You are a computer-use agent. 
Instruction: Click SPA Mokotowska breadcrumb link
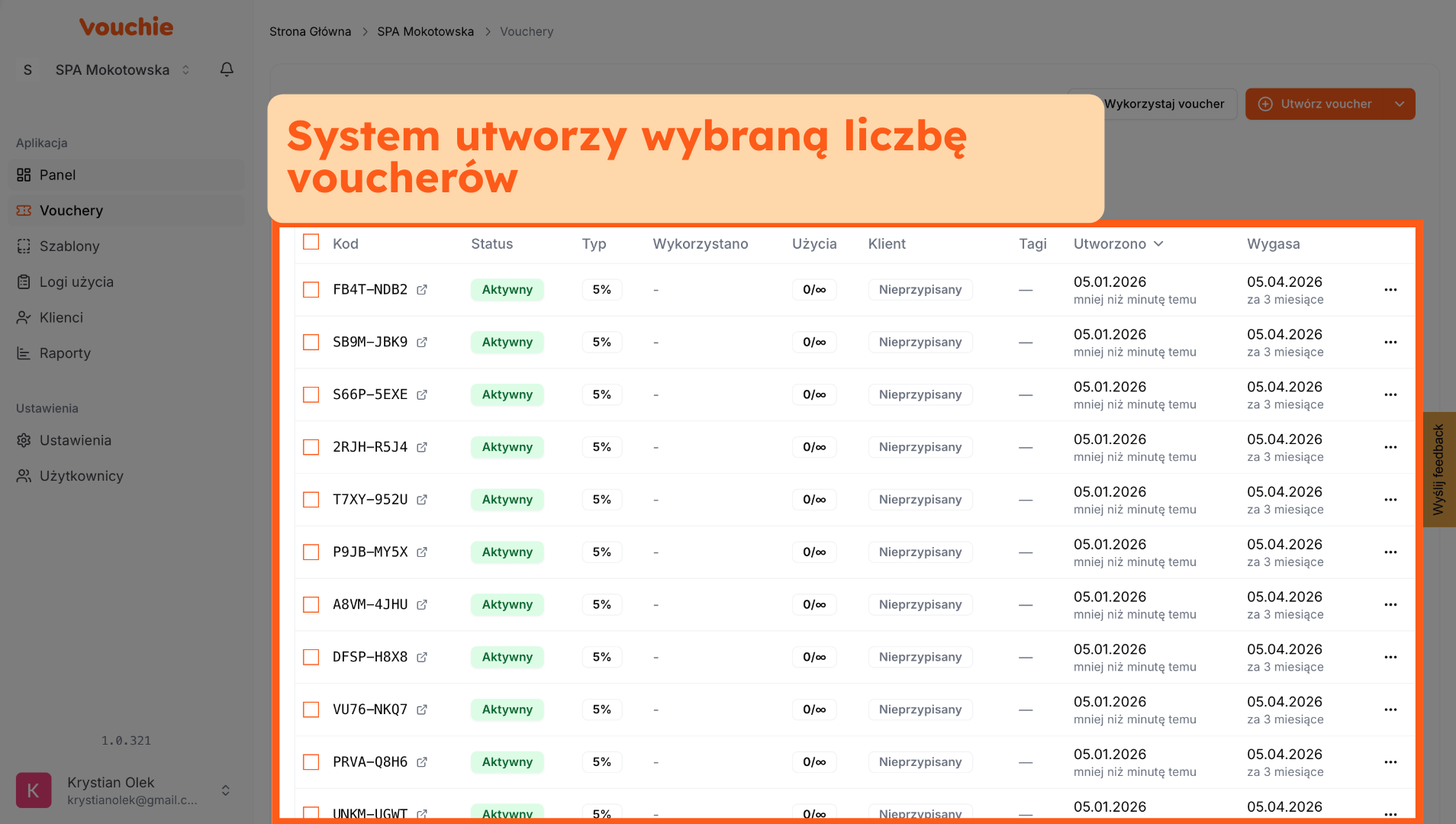[425, 32]
